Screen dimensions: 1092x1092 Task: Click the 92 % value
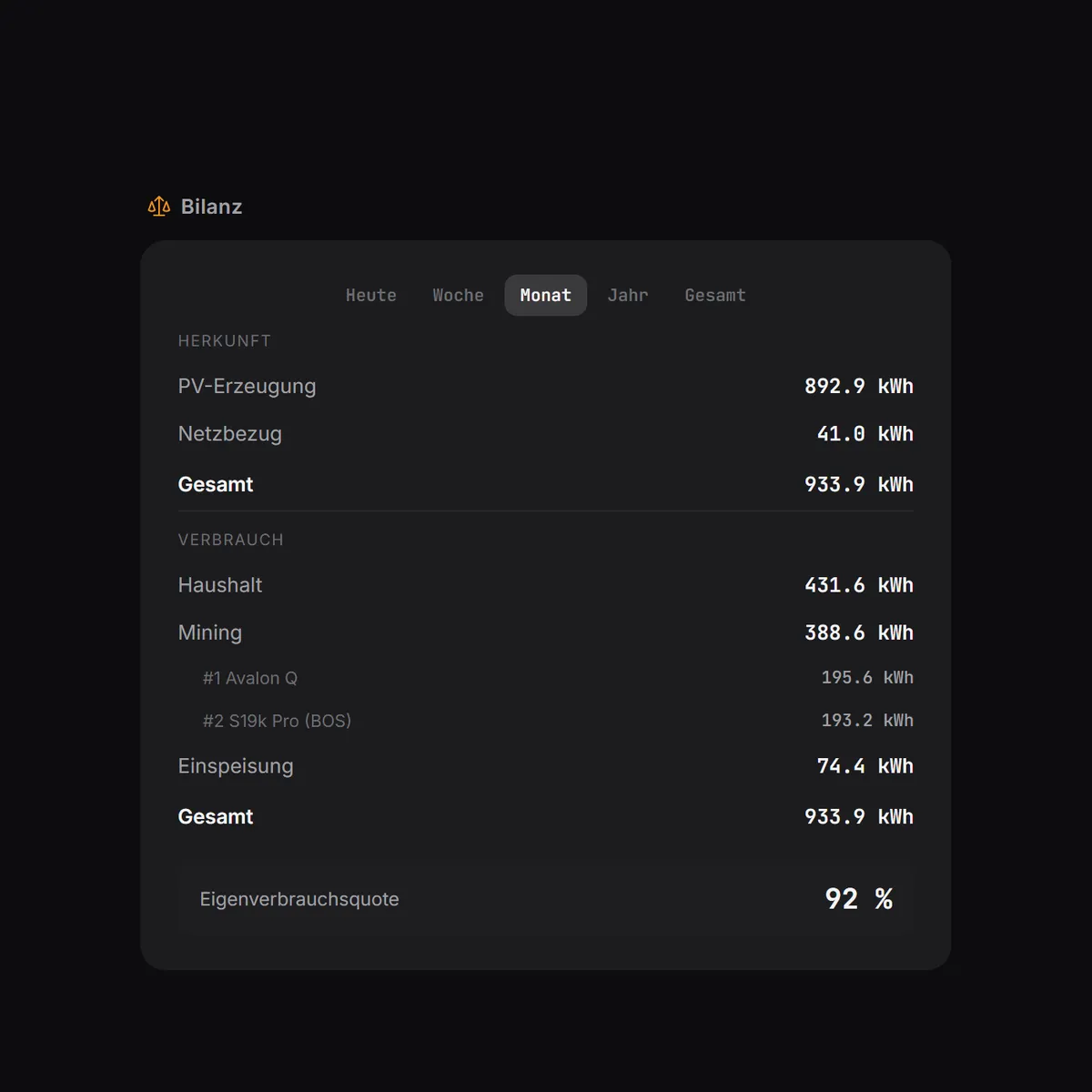[x=859, y=899]
